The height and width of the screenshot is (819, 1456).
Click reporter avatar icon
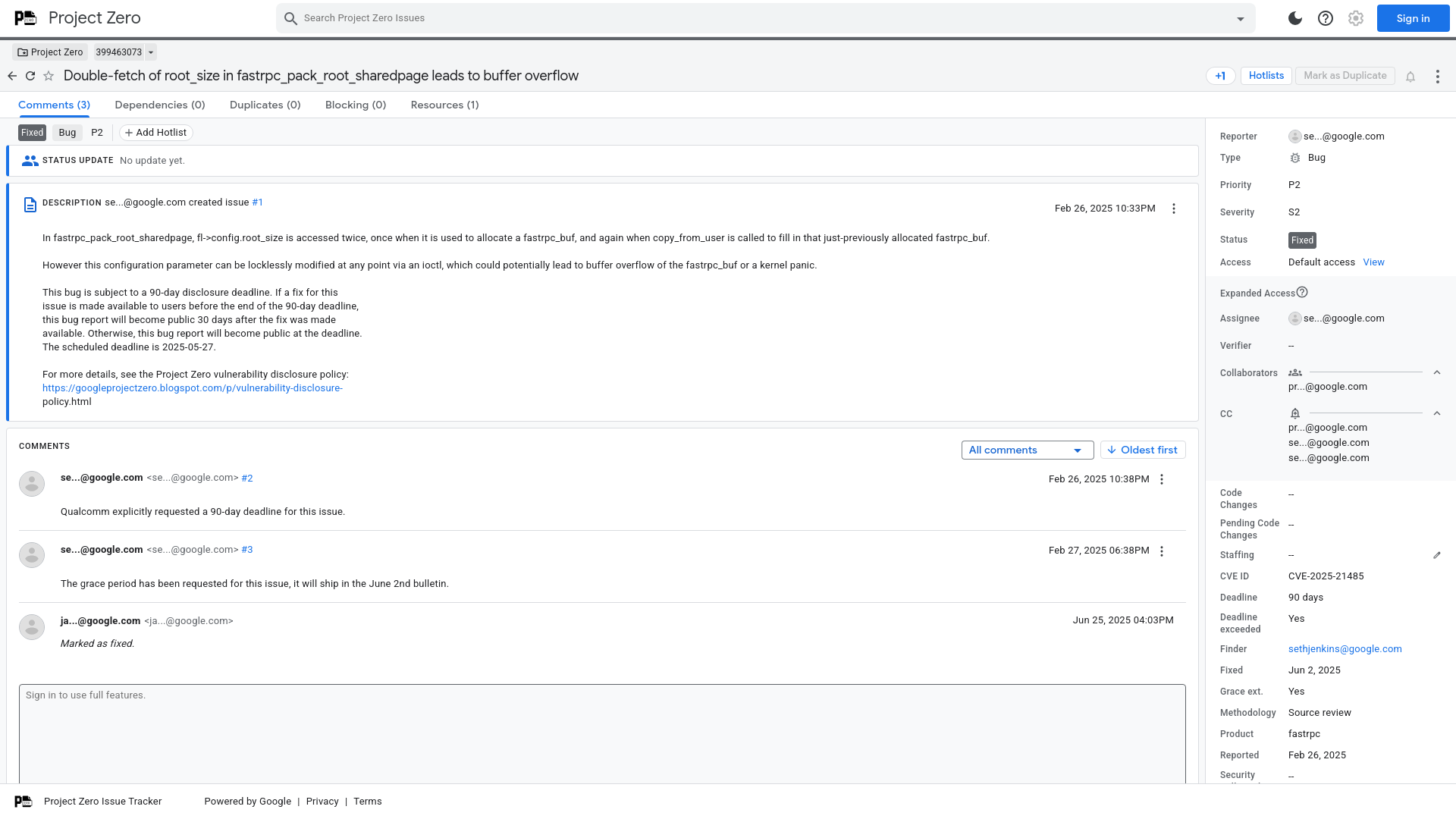tap(1295, 136)
